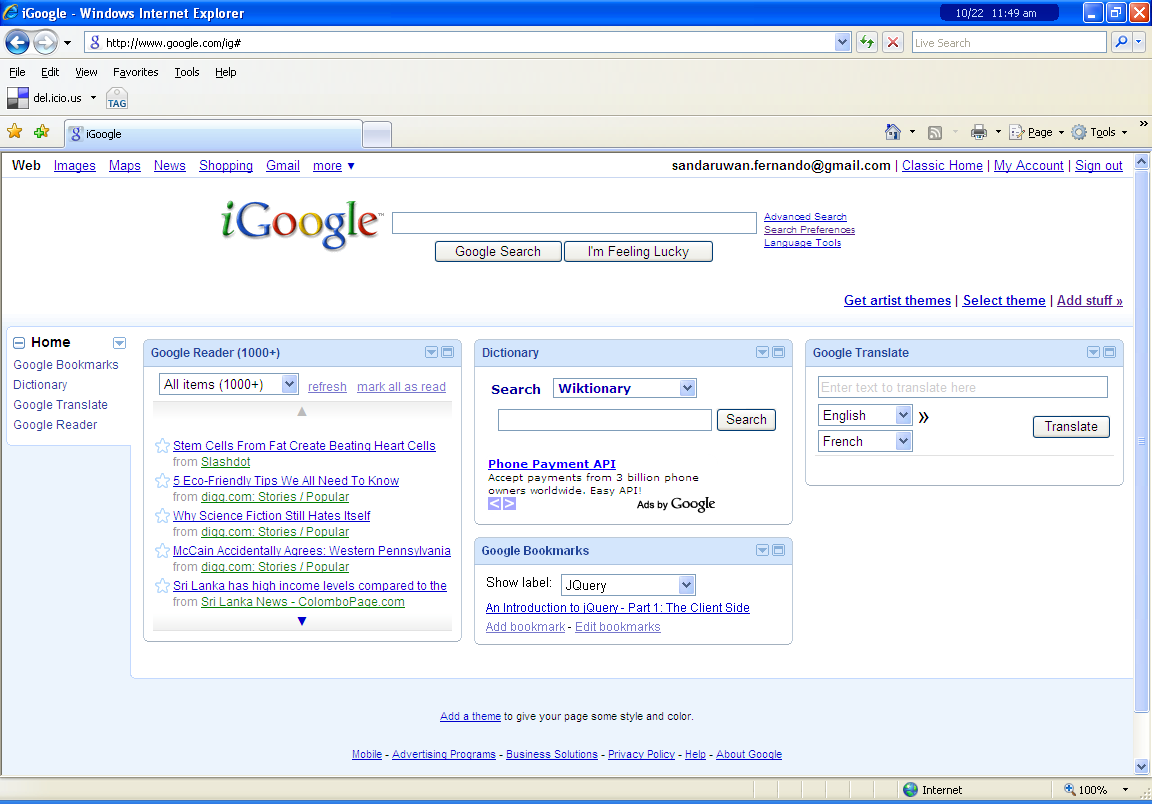The height and width of the screenshot is (804, 1152).
Task: Open the JQuery label dropdown
Action: click(627, 585)
